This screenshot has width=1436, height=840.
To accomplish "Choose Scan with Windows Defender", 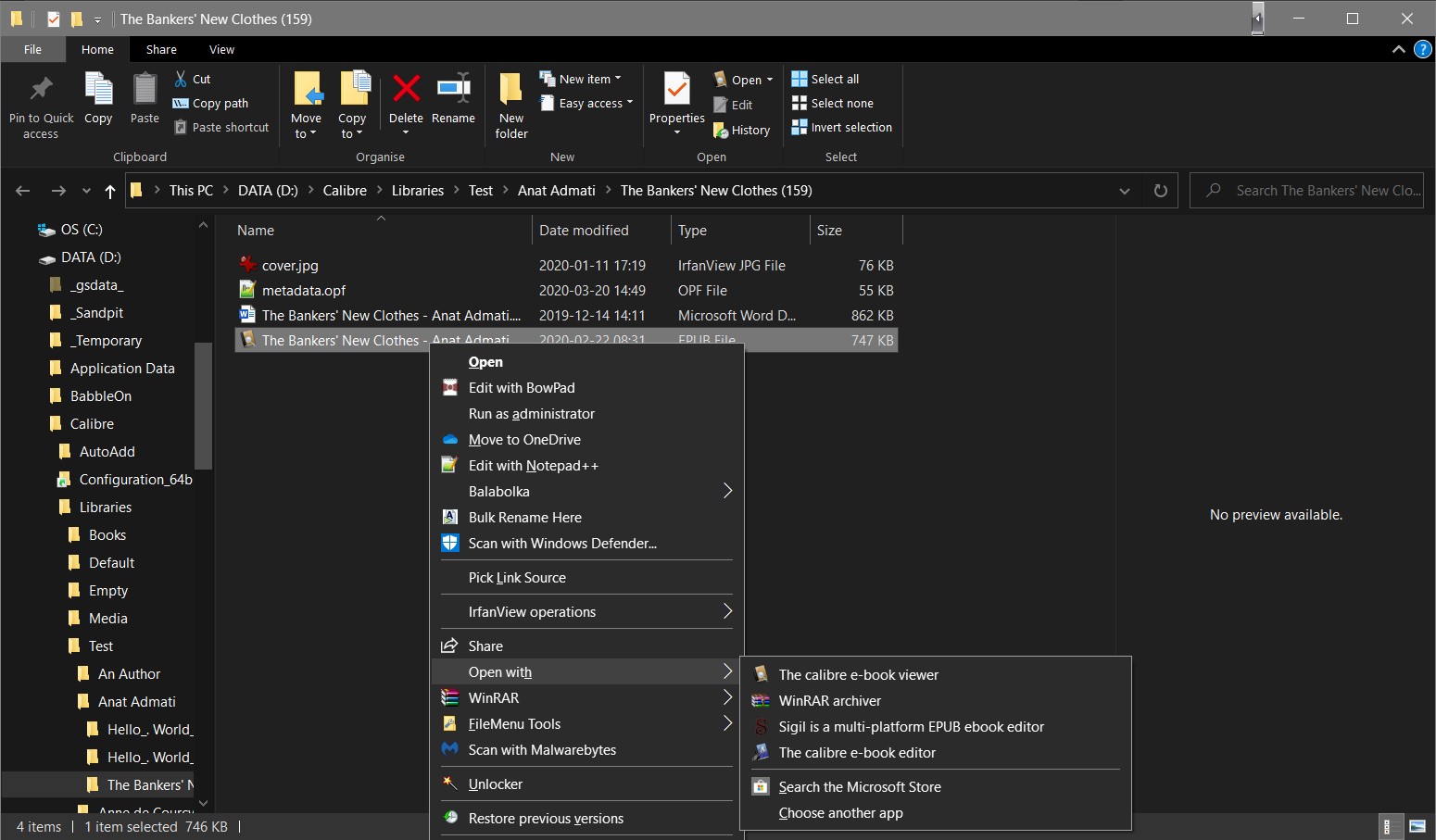I will [587, 544].
